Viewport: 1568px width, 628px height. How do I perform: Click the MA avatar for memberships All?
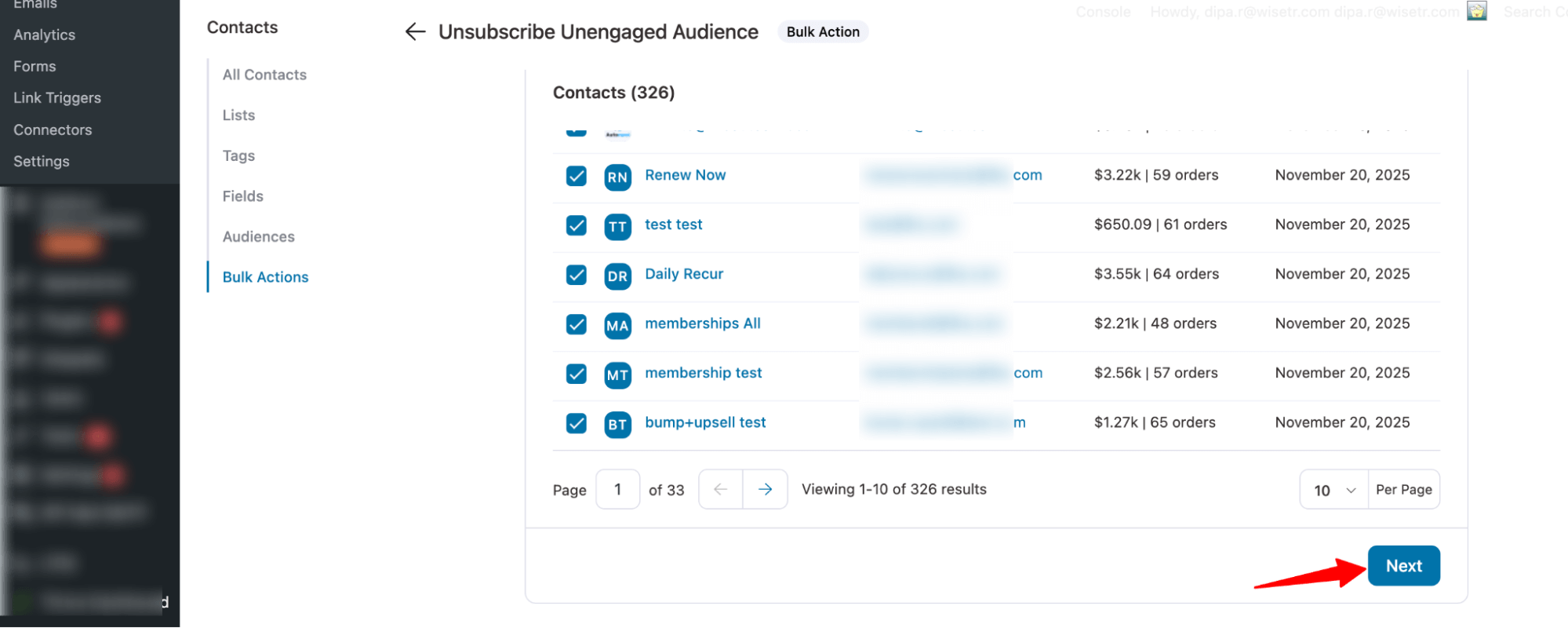pyautogui.click(x=617, y=326)
